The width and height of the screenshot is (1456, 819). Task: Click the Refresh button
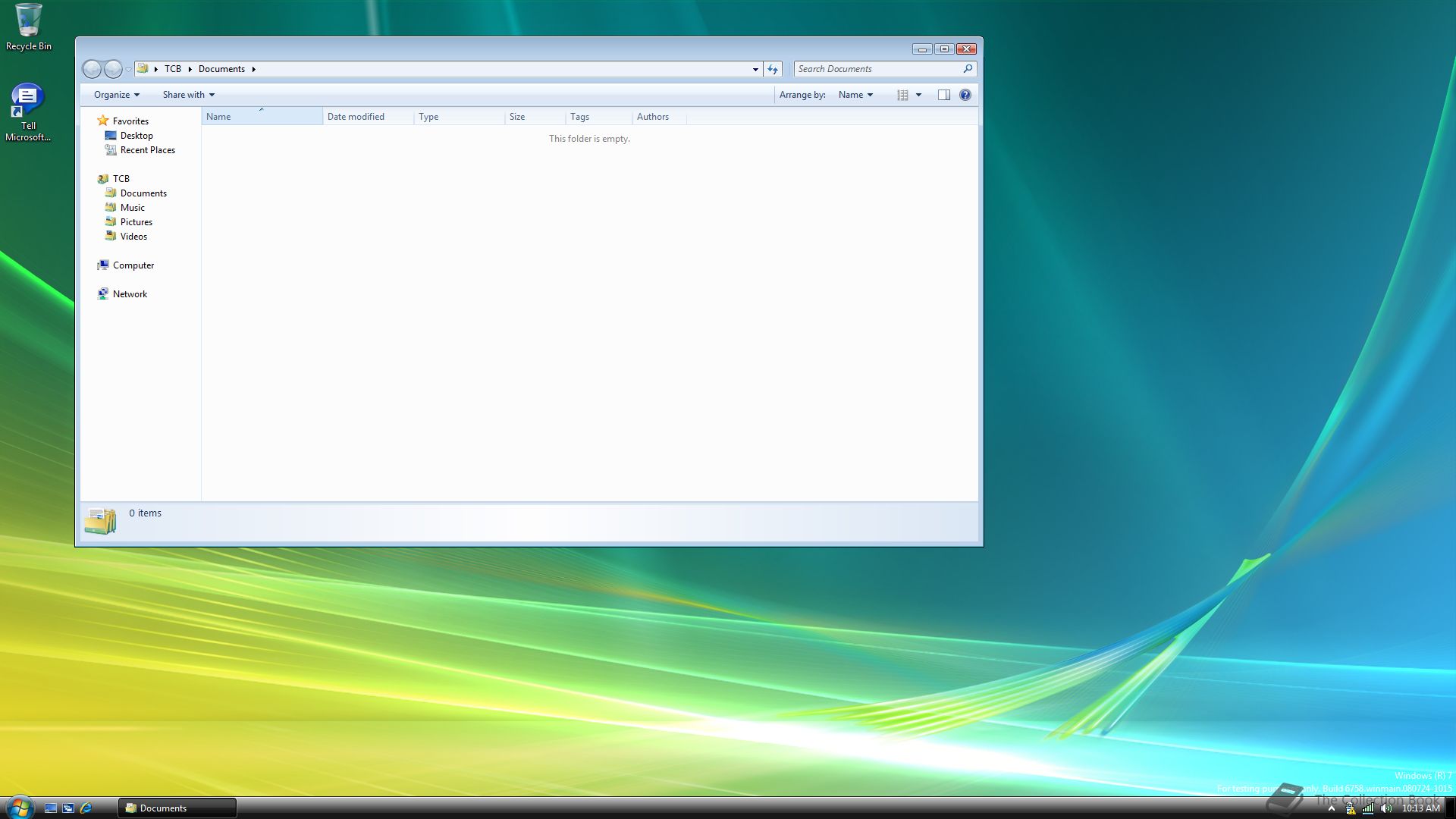(x=773, y=69)
